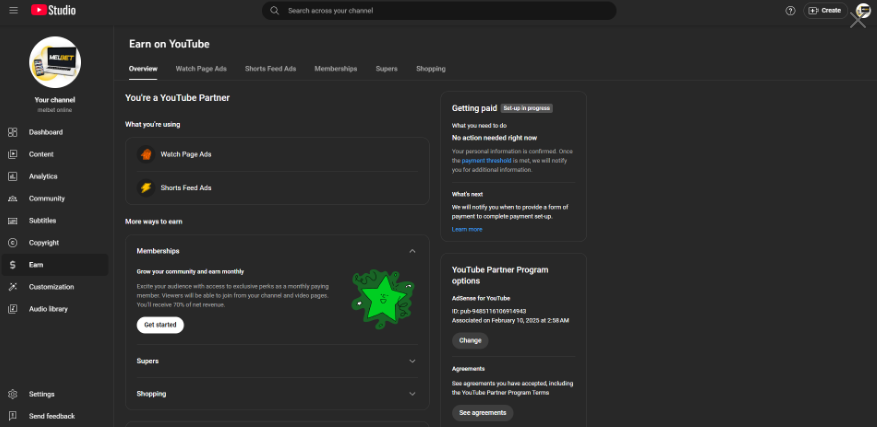The height and width of the screenshot is (427, 877).
Task: Click the You're a YouTube Partner heading
Action: pos(177,98)
